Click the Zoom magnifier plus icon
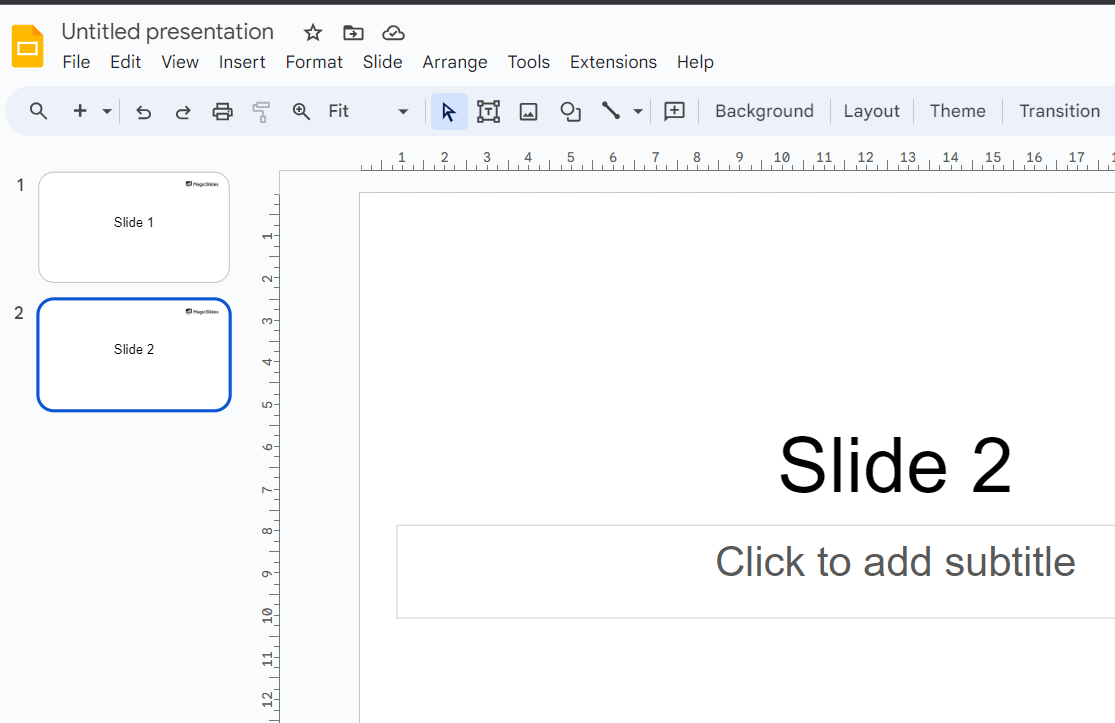The height and width of the screenshot is (723, 1115). [x=301, y=111]
